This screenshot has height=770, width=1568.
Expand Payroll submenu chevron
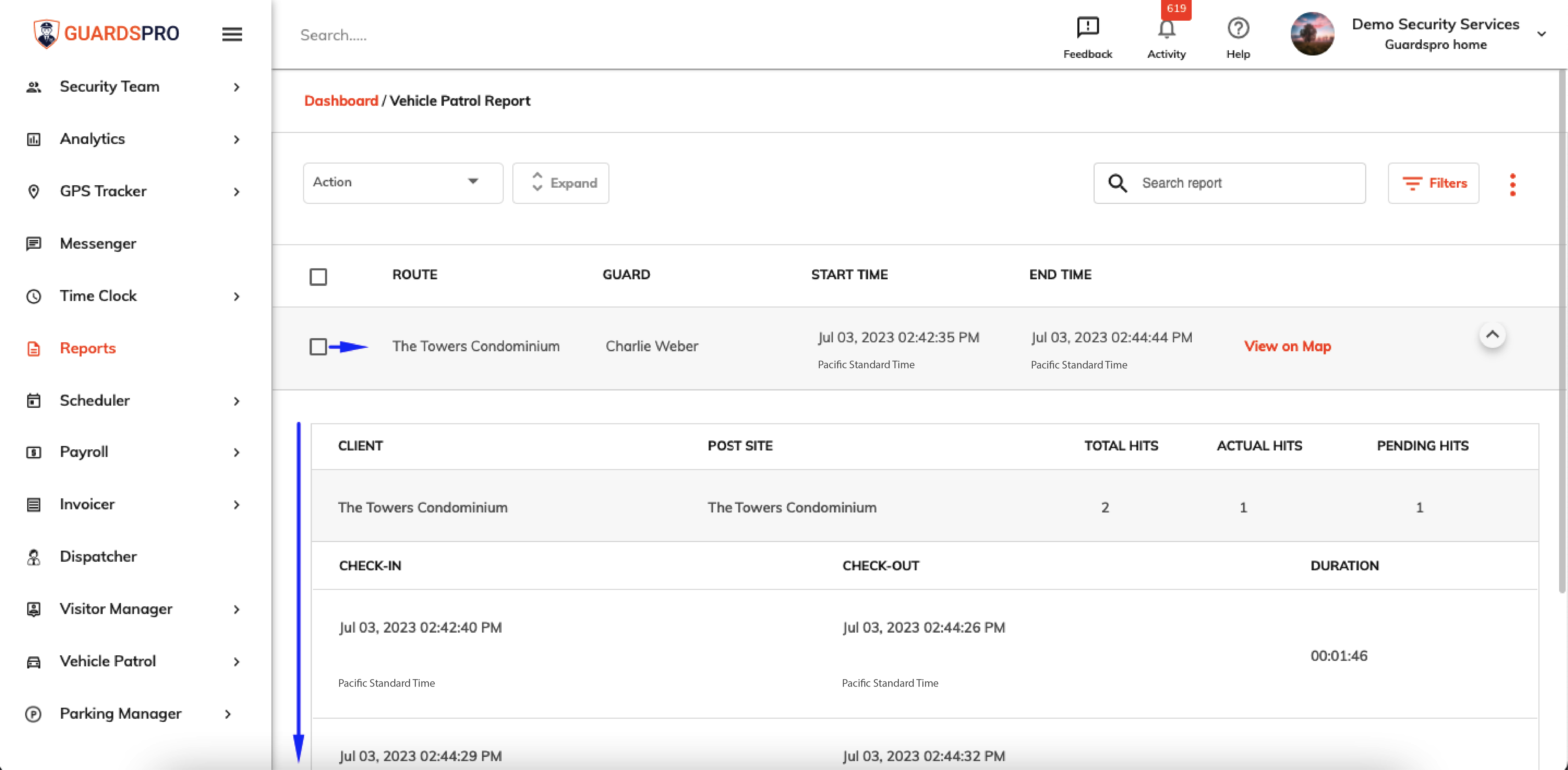click(x=237, y=453)
